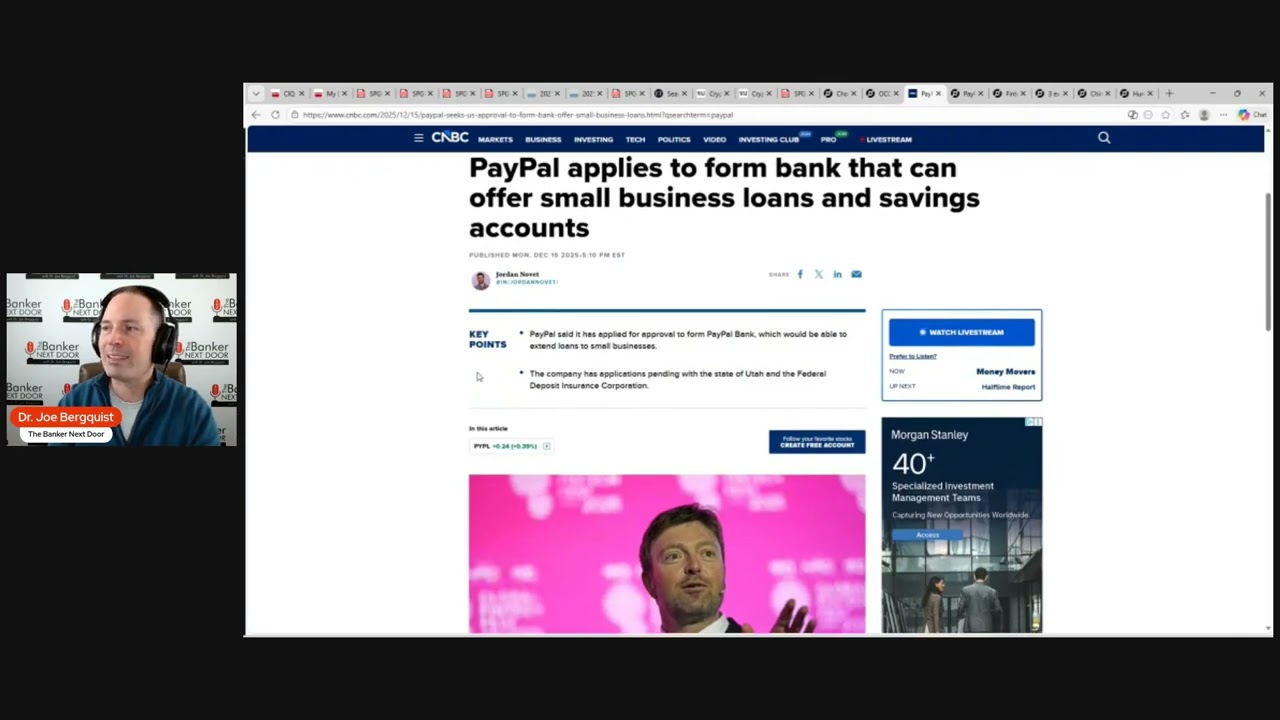The width and height of the screenshot is (1280, 720).
Task: Open the Halftime Report show link
Action: pos(1008,387)
